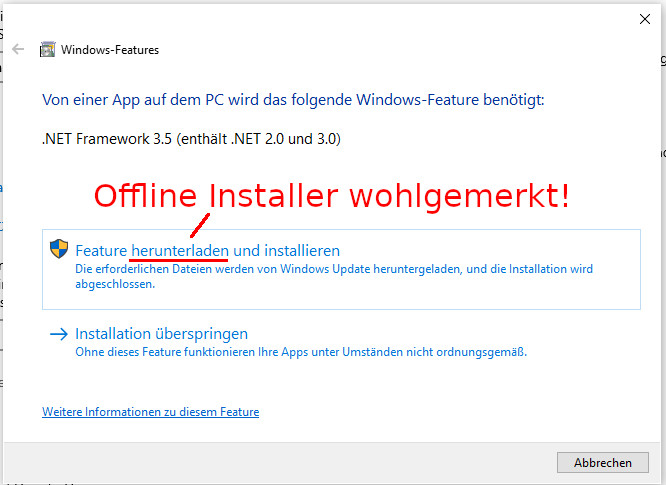Open "Weitere Informationen zu diesem Feature" link
The image size is (666, 485).
[x=150, y=412]
